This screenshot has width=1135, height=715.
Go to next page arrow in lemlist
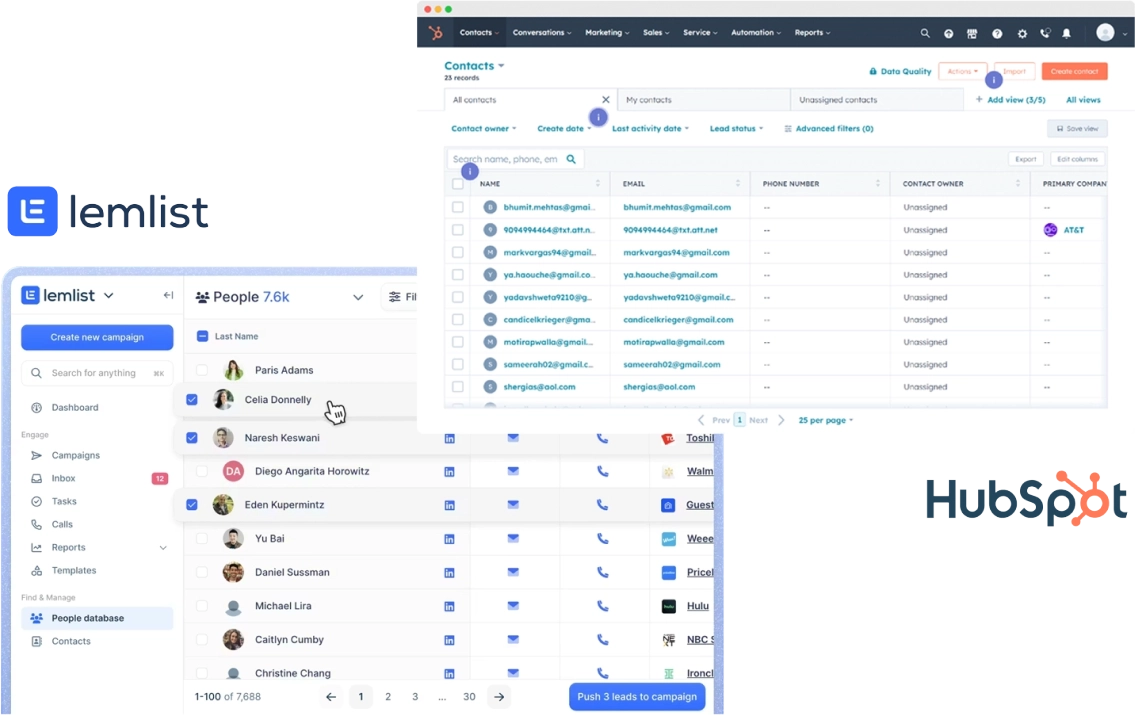[499, 697]
